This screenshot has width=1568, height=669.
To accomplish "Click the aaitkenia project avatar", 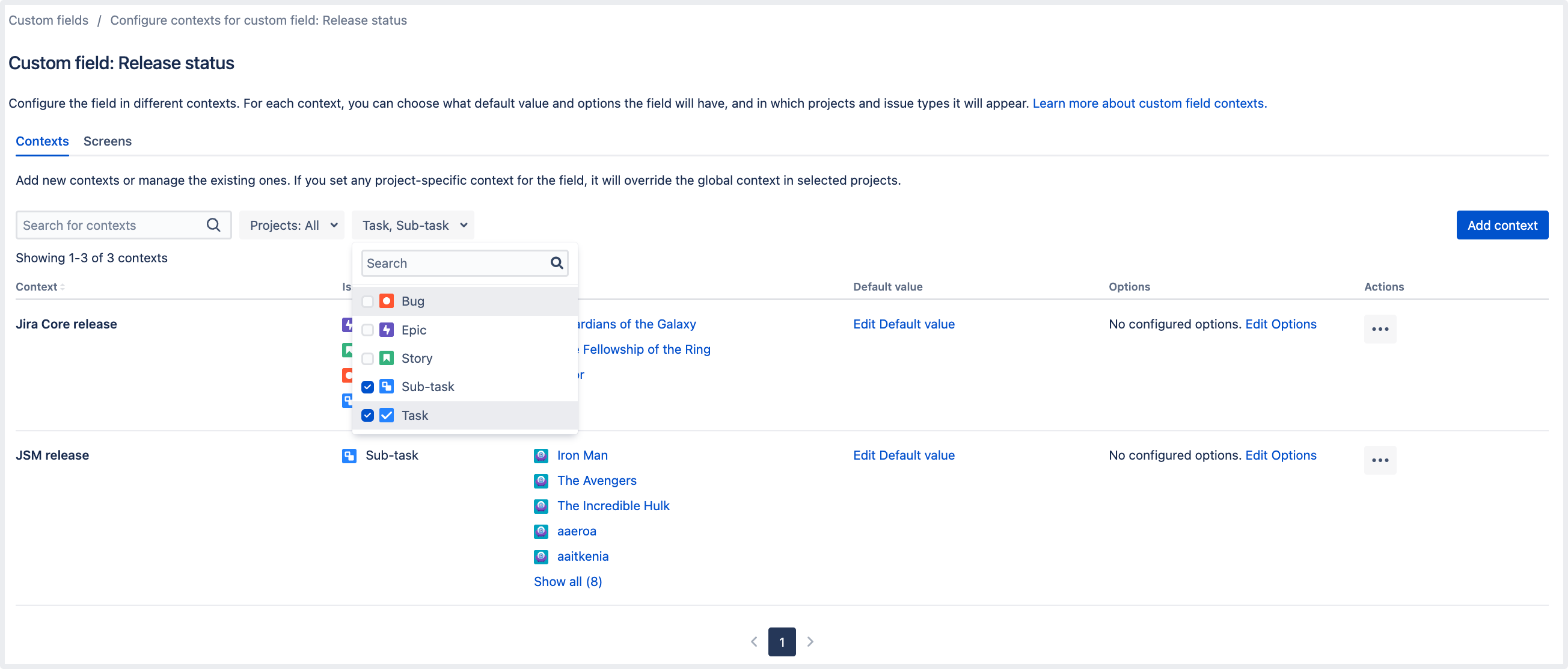I will point(541,556).
